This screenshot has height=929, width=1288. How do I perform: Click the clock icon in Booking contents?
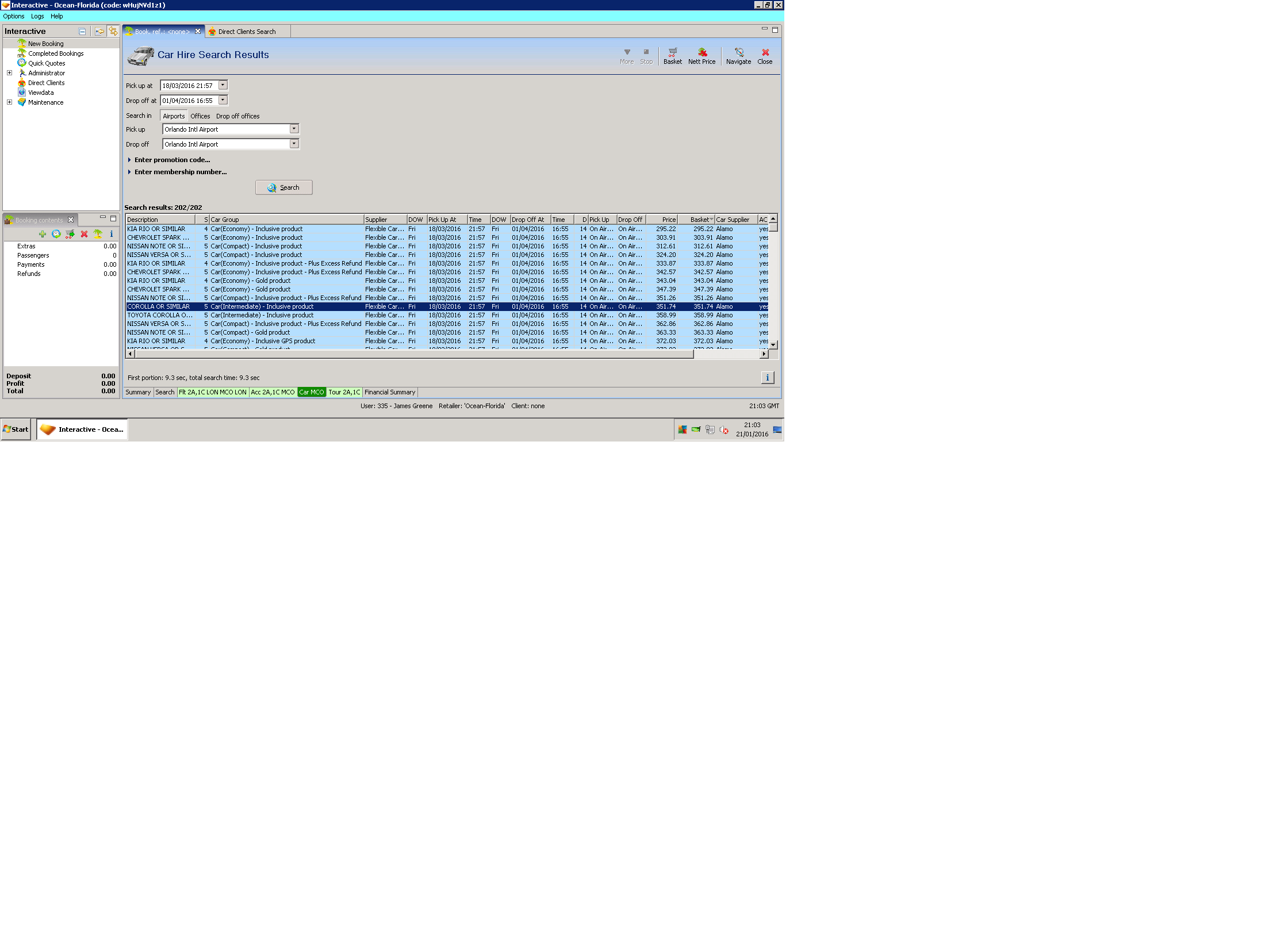(x=56, y=234)
